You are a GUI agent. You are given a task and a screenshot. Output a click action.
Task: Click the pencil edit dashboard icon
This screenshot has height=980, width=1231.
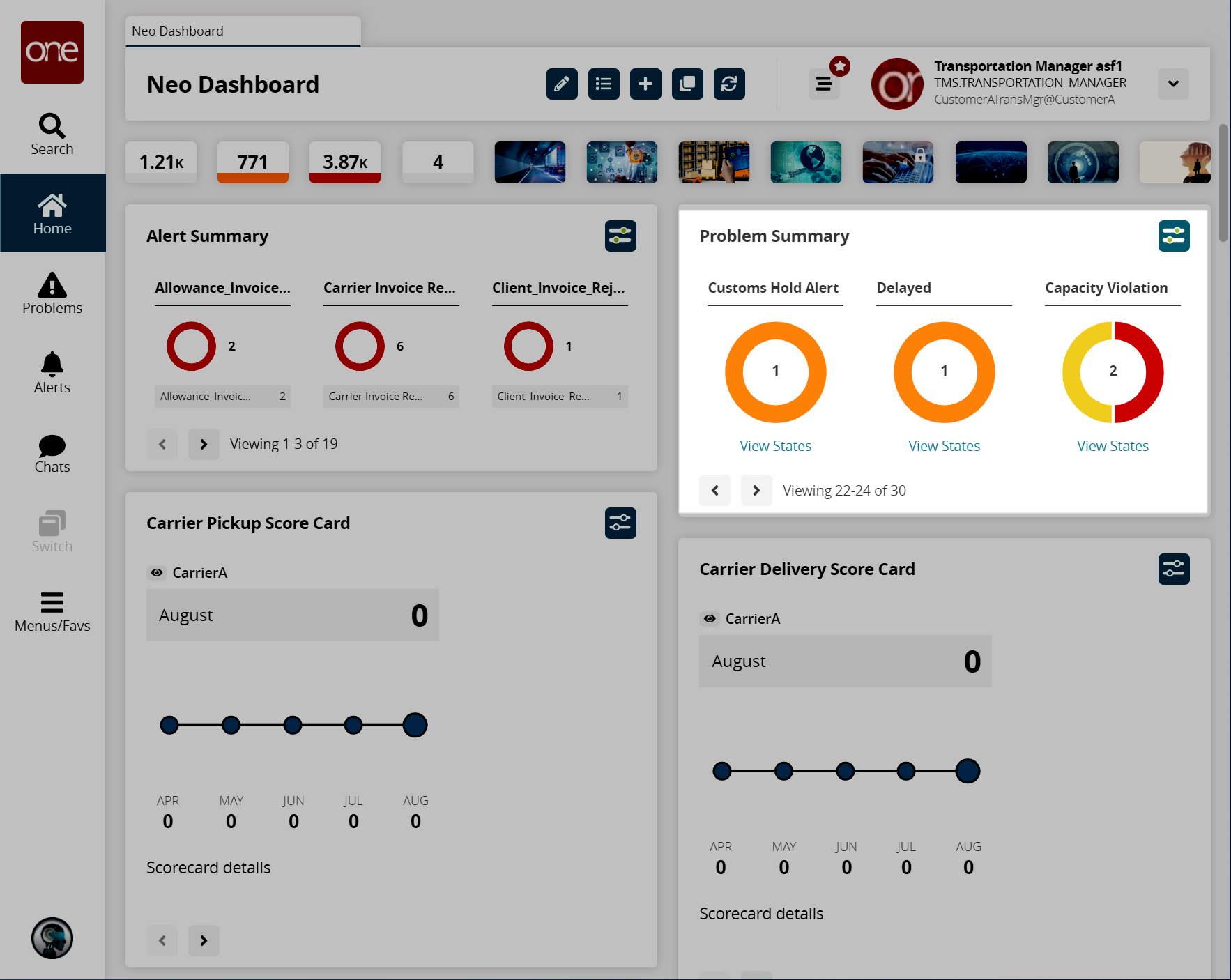(562, 84)
